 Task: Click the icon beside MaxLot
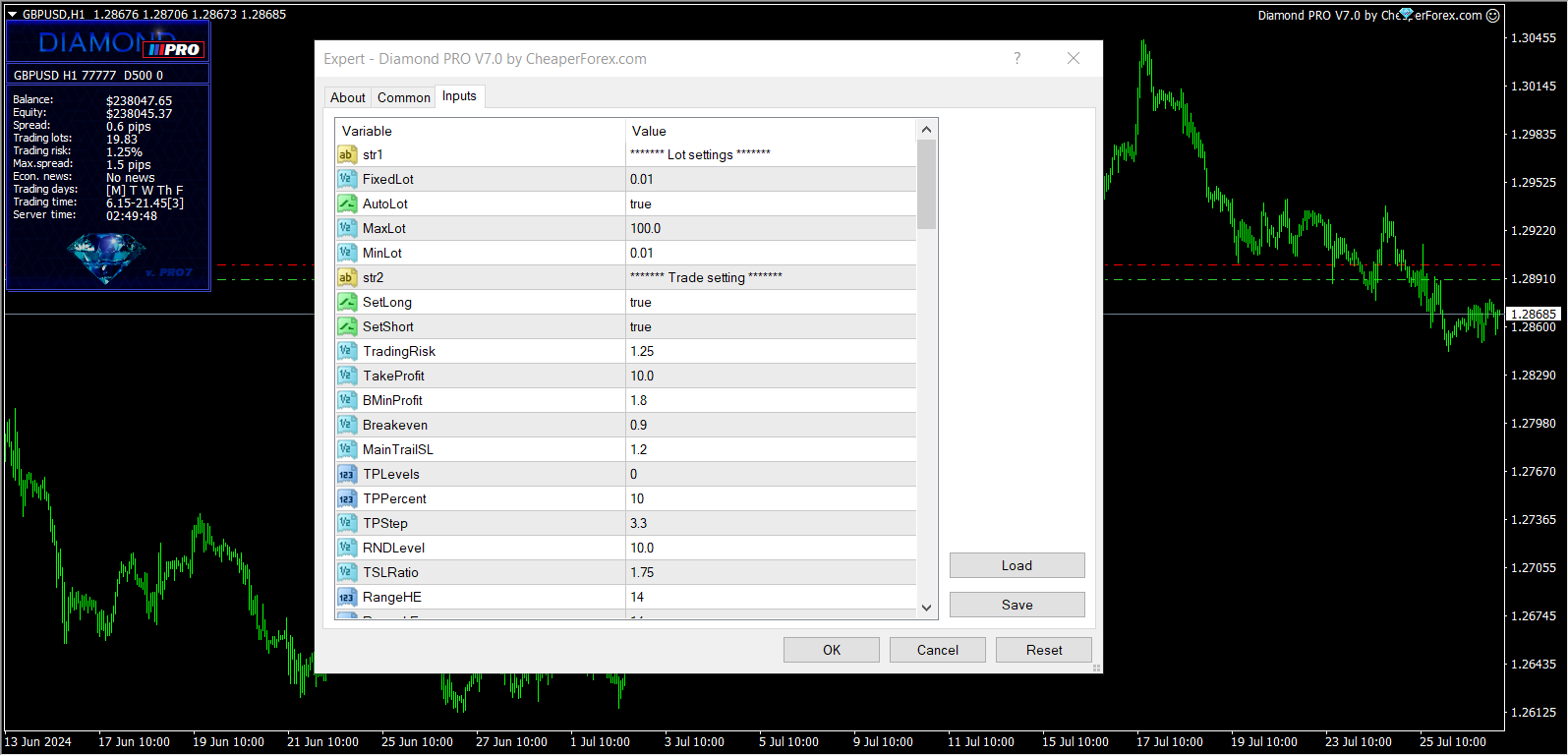(x=347, y=228)
